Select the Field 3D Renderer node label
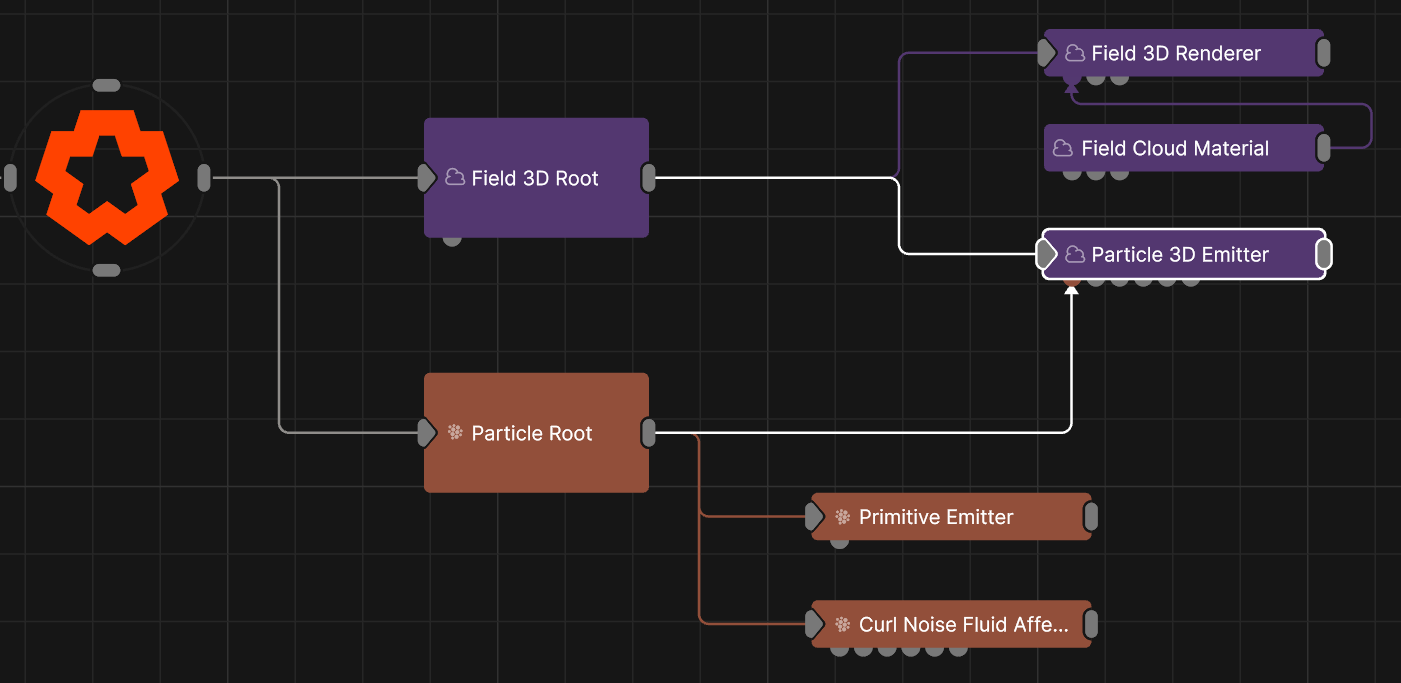1401x683 pixels. (1176, 53)
